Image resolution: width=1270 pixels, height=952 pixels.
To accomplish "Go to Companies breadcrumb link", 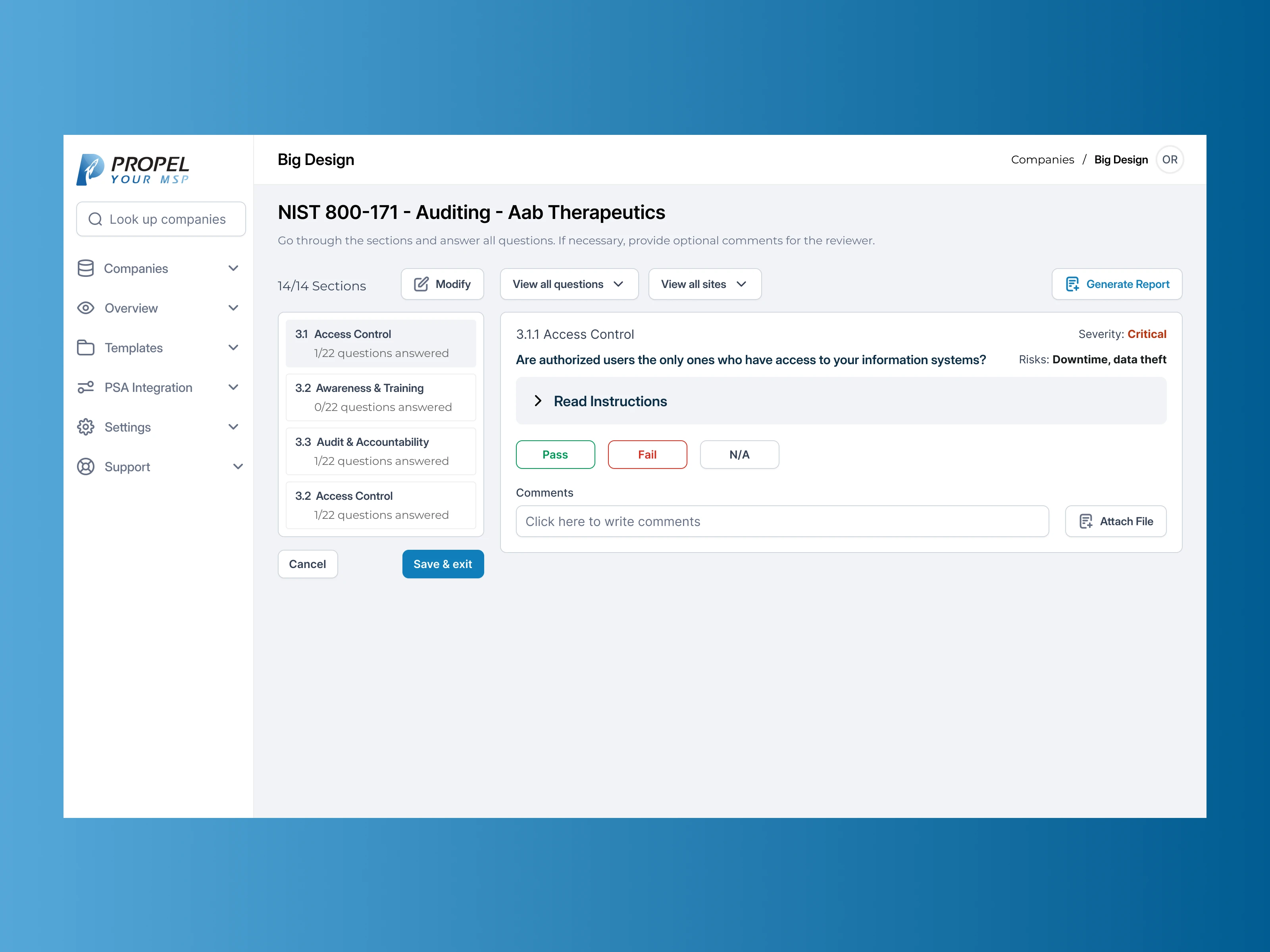I will 1042,159.
